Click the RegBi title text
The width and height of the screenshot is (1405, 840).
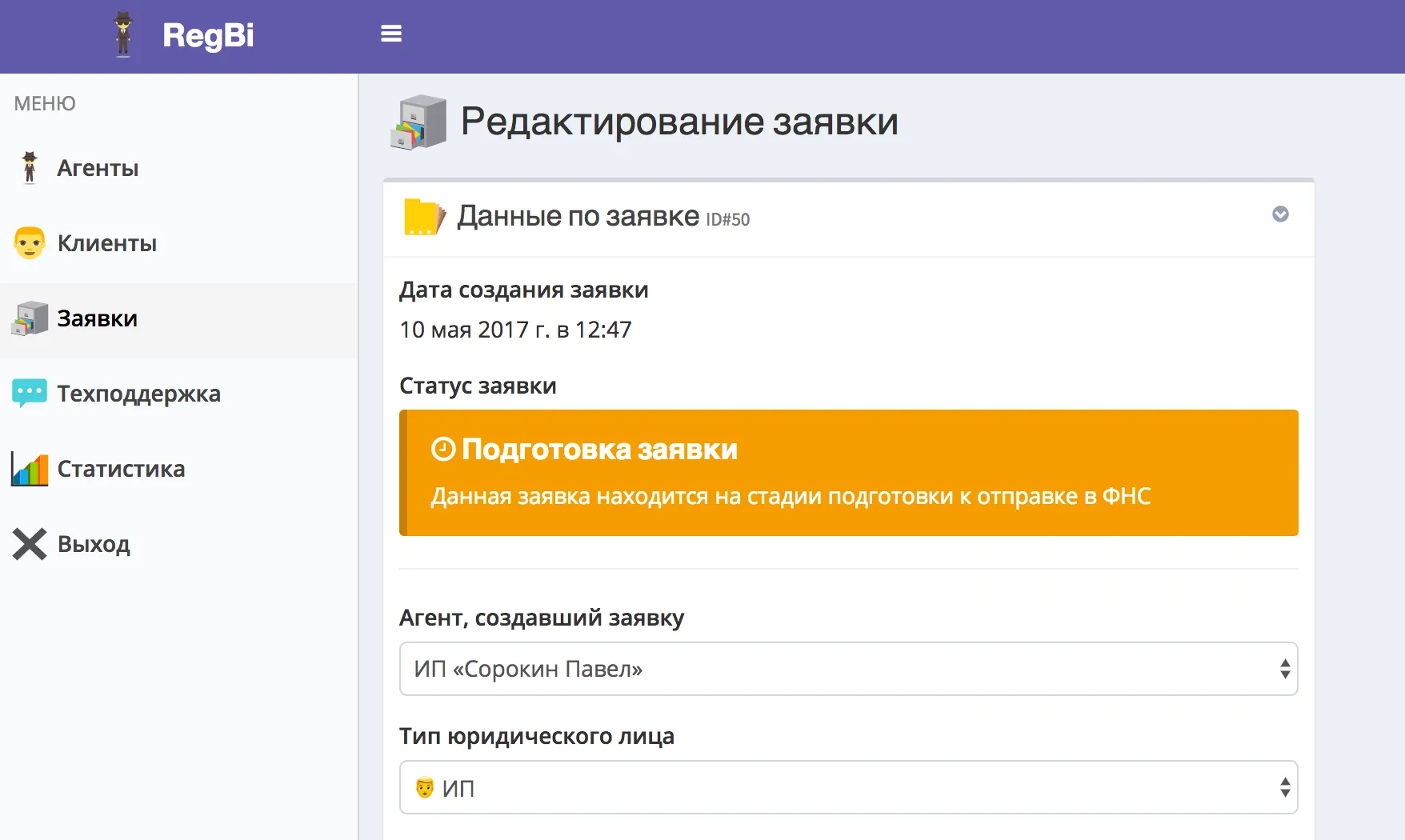tap(208, 35)
